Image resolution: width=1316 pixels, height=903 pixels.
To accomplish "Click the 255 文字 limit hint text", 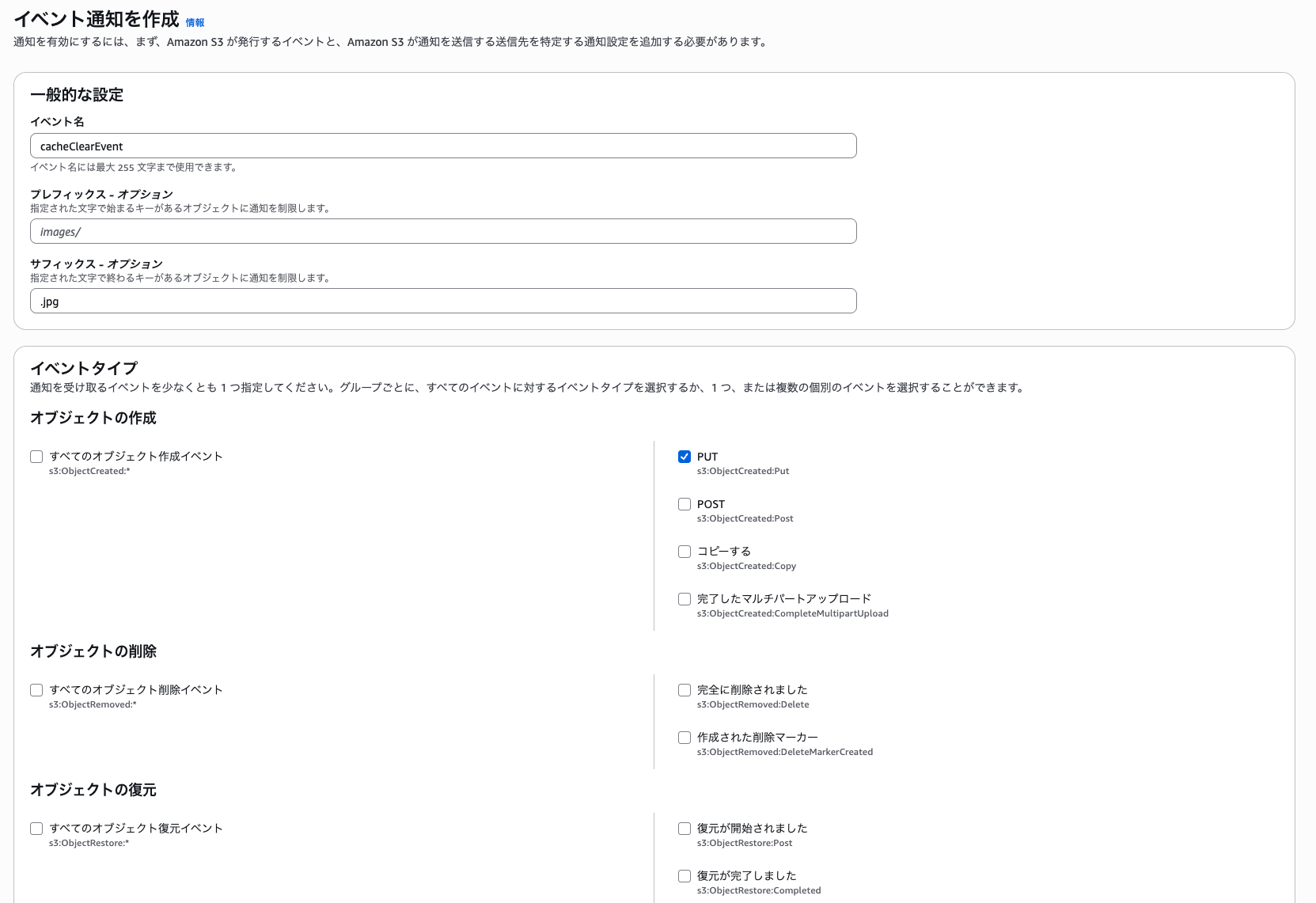I will (136, 168).
